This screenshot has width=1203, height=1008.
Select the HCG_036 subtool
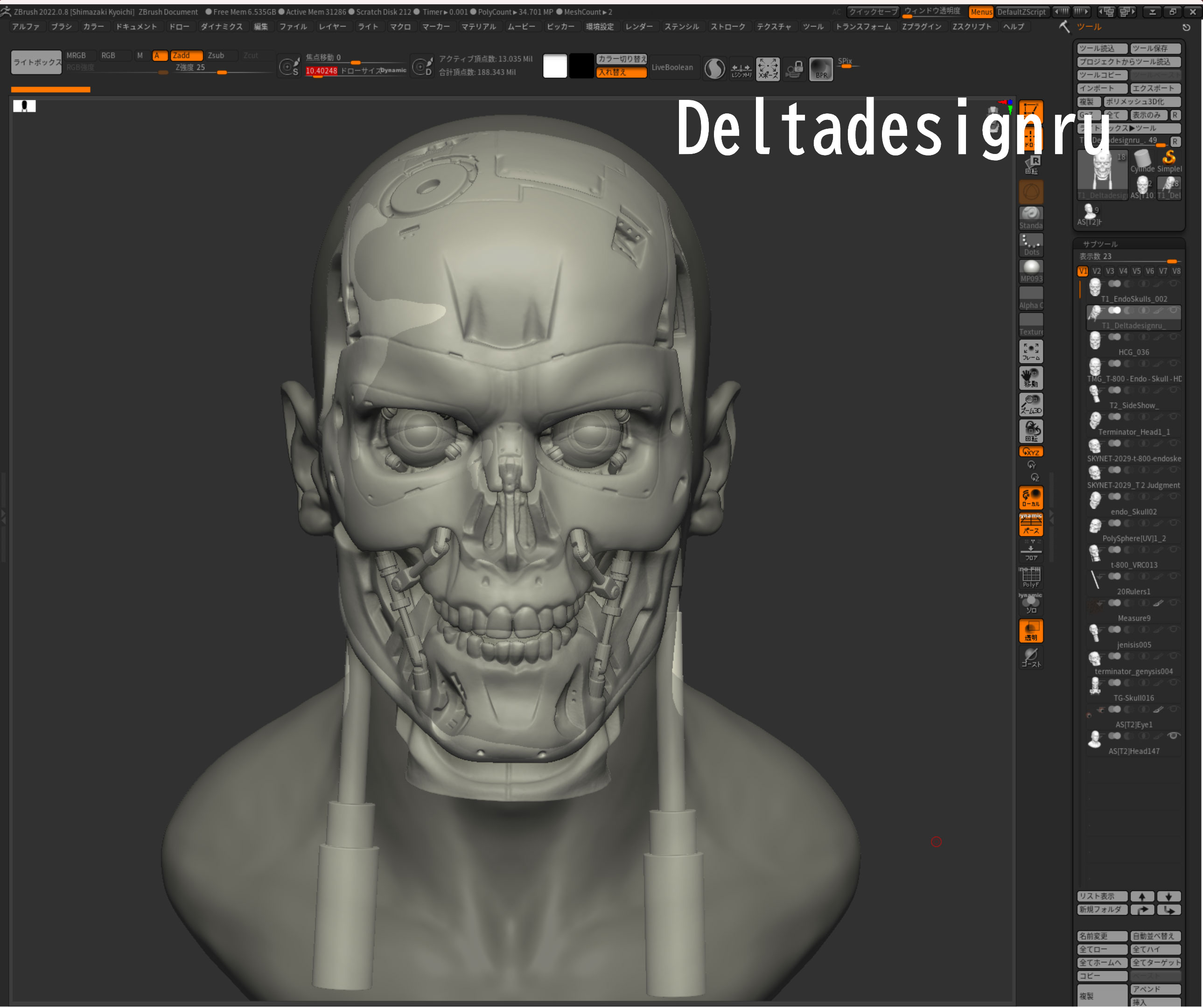[x=1133, y=345]
